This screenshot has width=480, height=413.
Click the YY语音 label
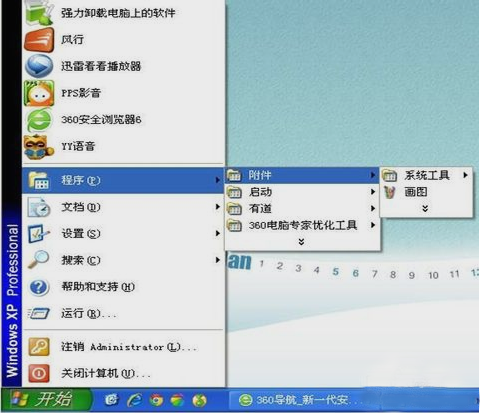[78, 146]
